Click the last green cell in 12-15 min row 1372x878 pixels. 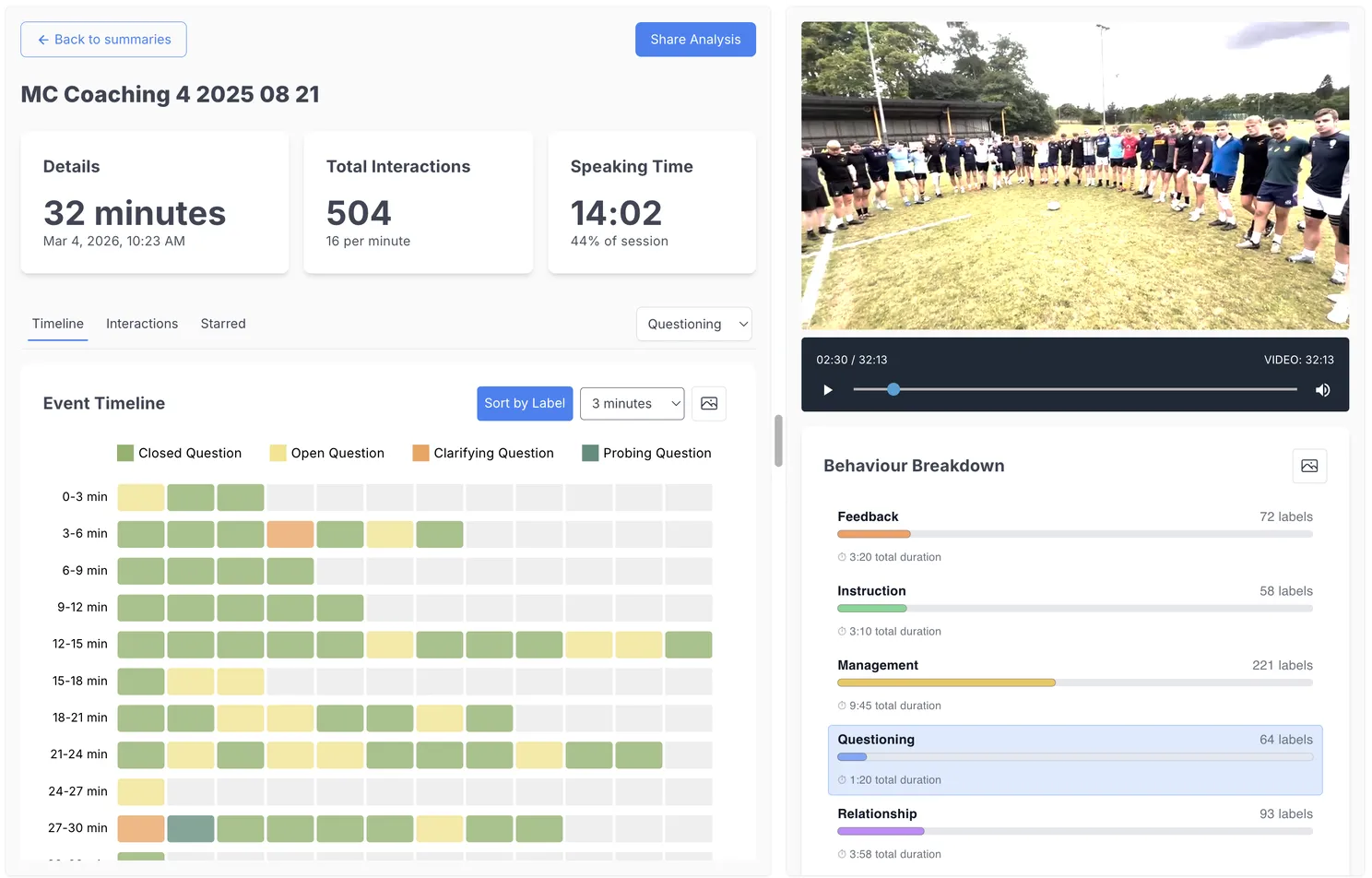click(689, 644)
